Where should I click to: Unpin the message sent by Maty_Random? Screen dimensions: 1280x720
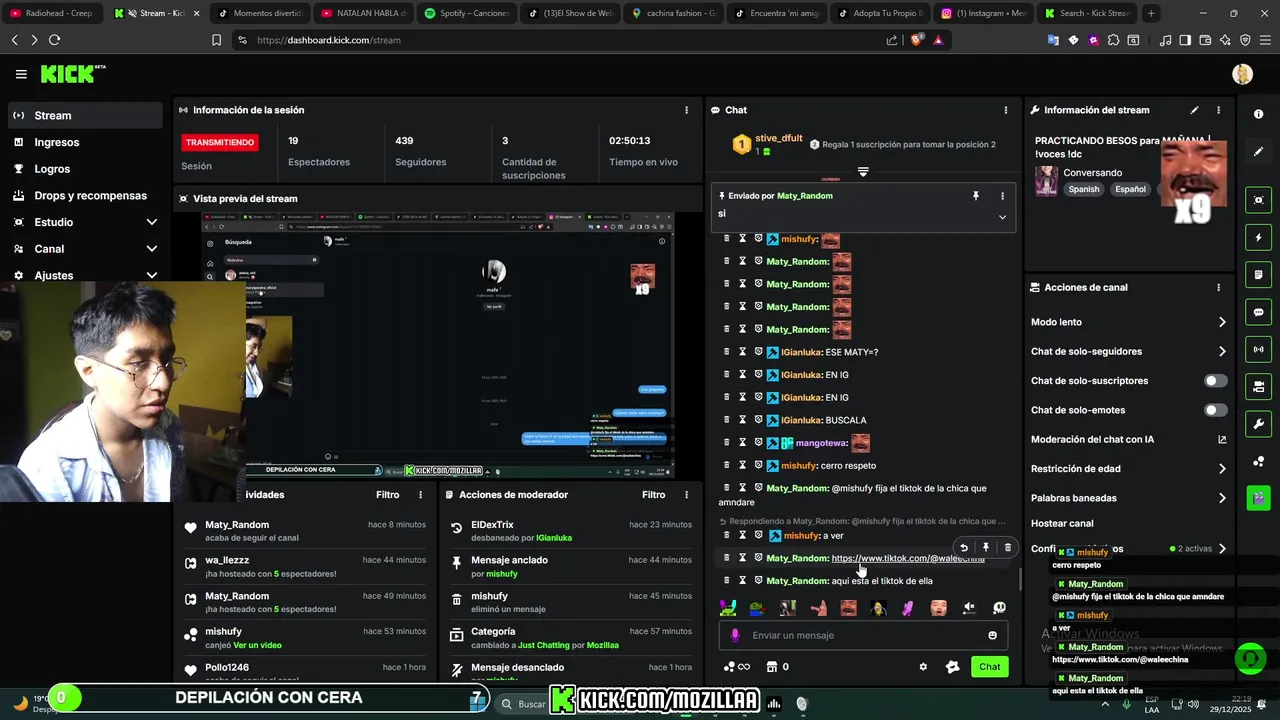976,196
